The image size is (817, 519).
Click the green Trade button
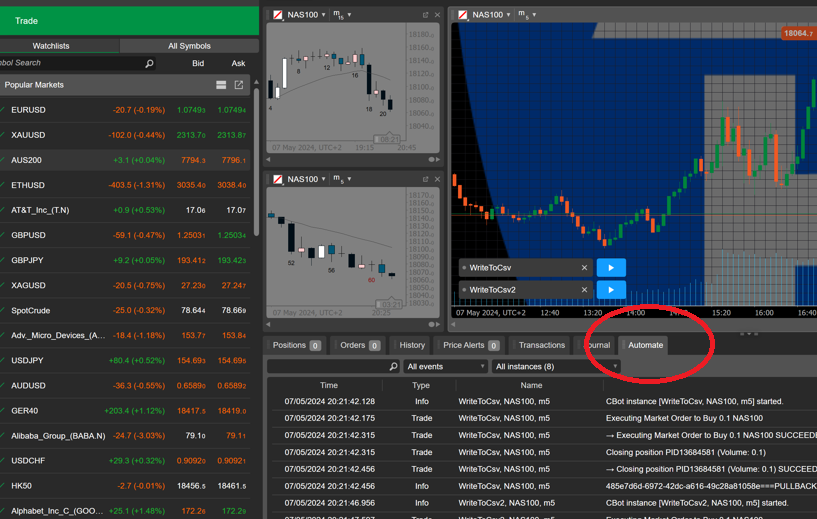(x=129, y=21)
